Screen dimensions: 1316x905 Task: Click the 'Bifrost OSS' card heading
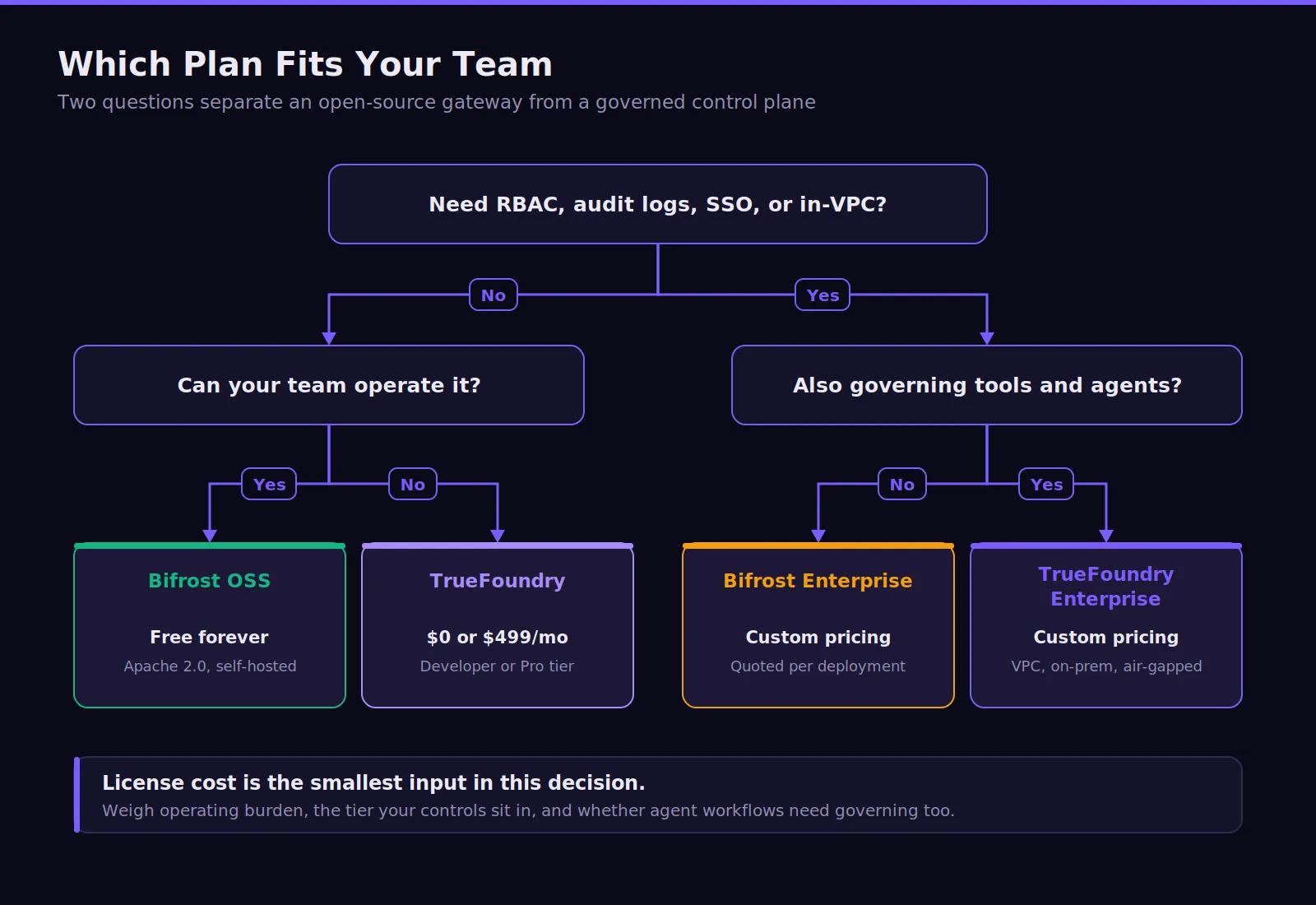pos(210,581)
